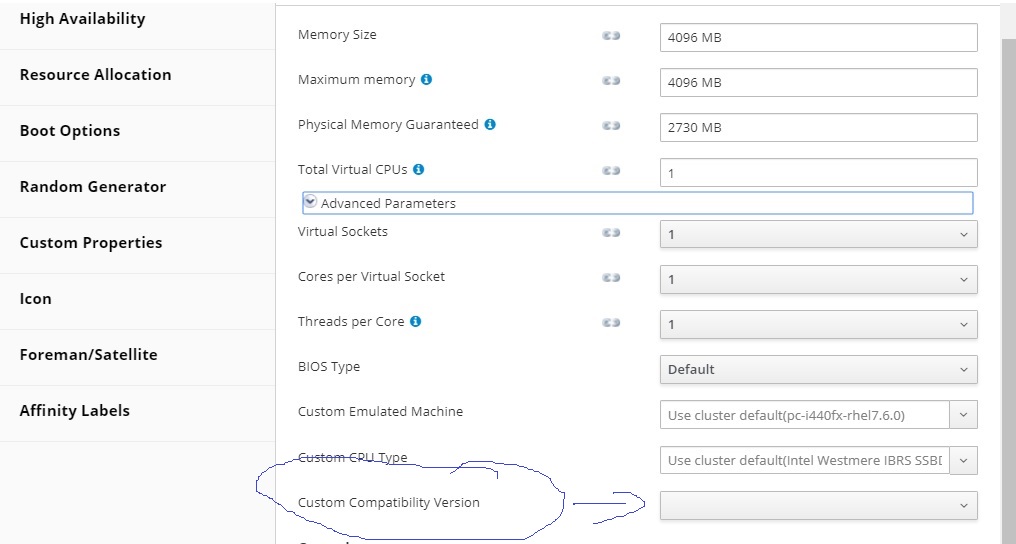This screenshot has width=1016, height=544.
Task: Open the Threads per Core dropdown
Action: (818, 324)
